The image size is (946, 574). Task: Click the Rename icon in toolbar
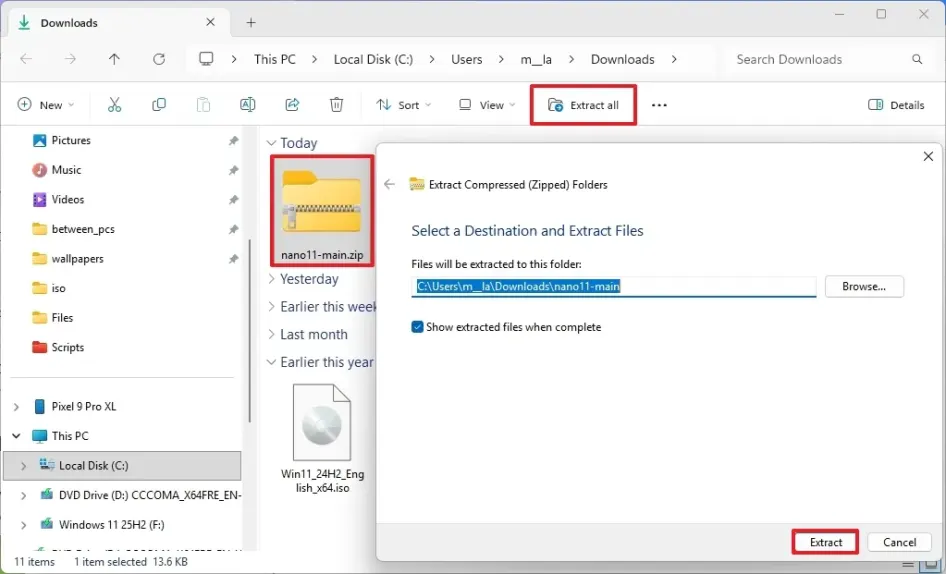247,105
